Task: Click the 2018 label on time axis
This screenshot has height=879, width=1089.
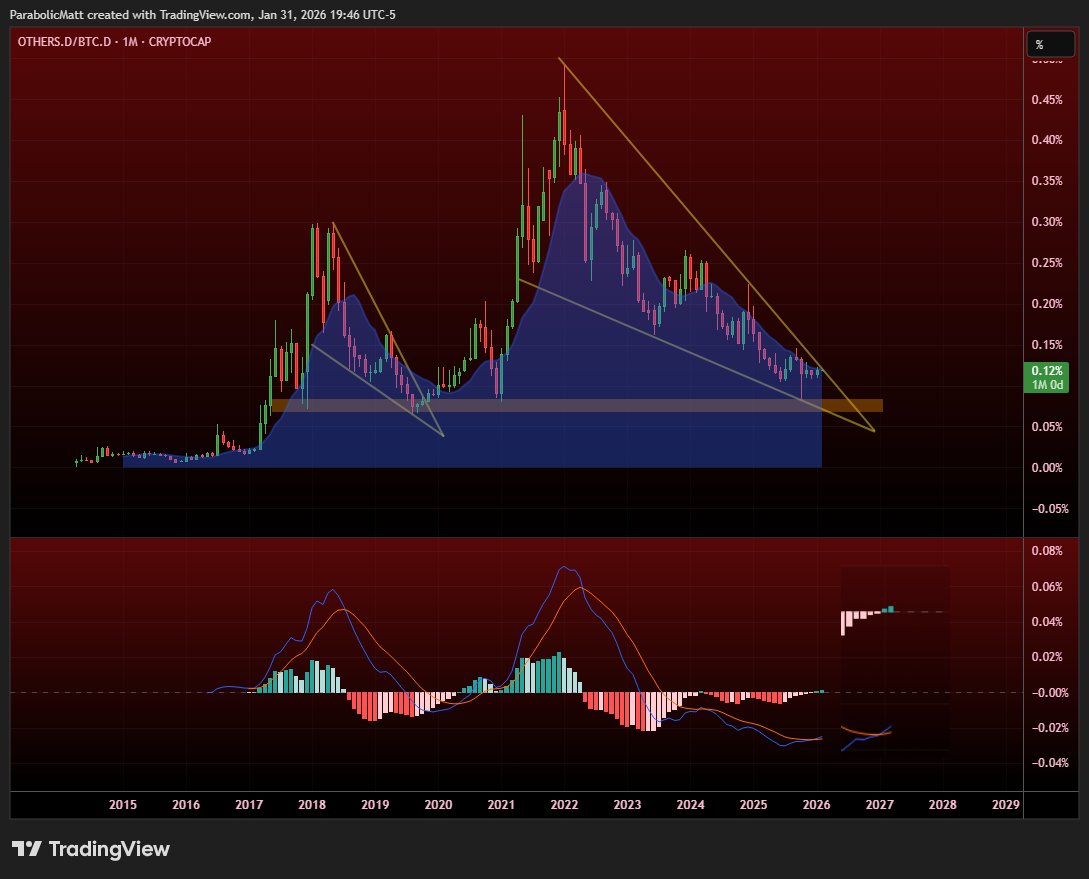Action: click(312, 804)
